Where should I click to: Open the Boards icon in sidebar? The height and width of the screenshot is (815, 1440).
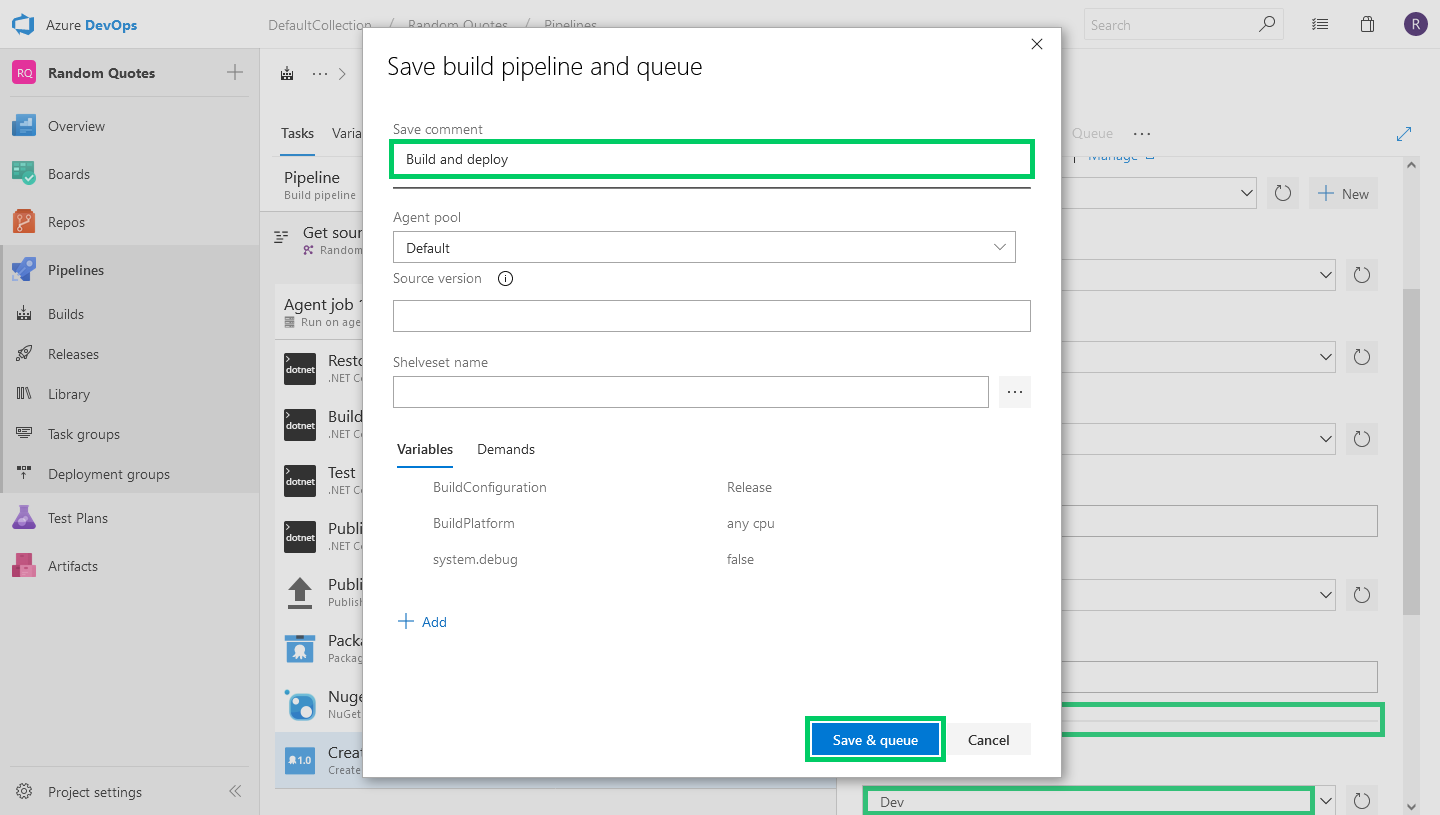24,174
